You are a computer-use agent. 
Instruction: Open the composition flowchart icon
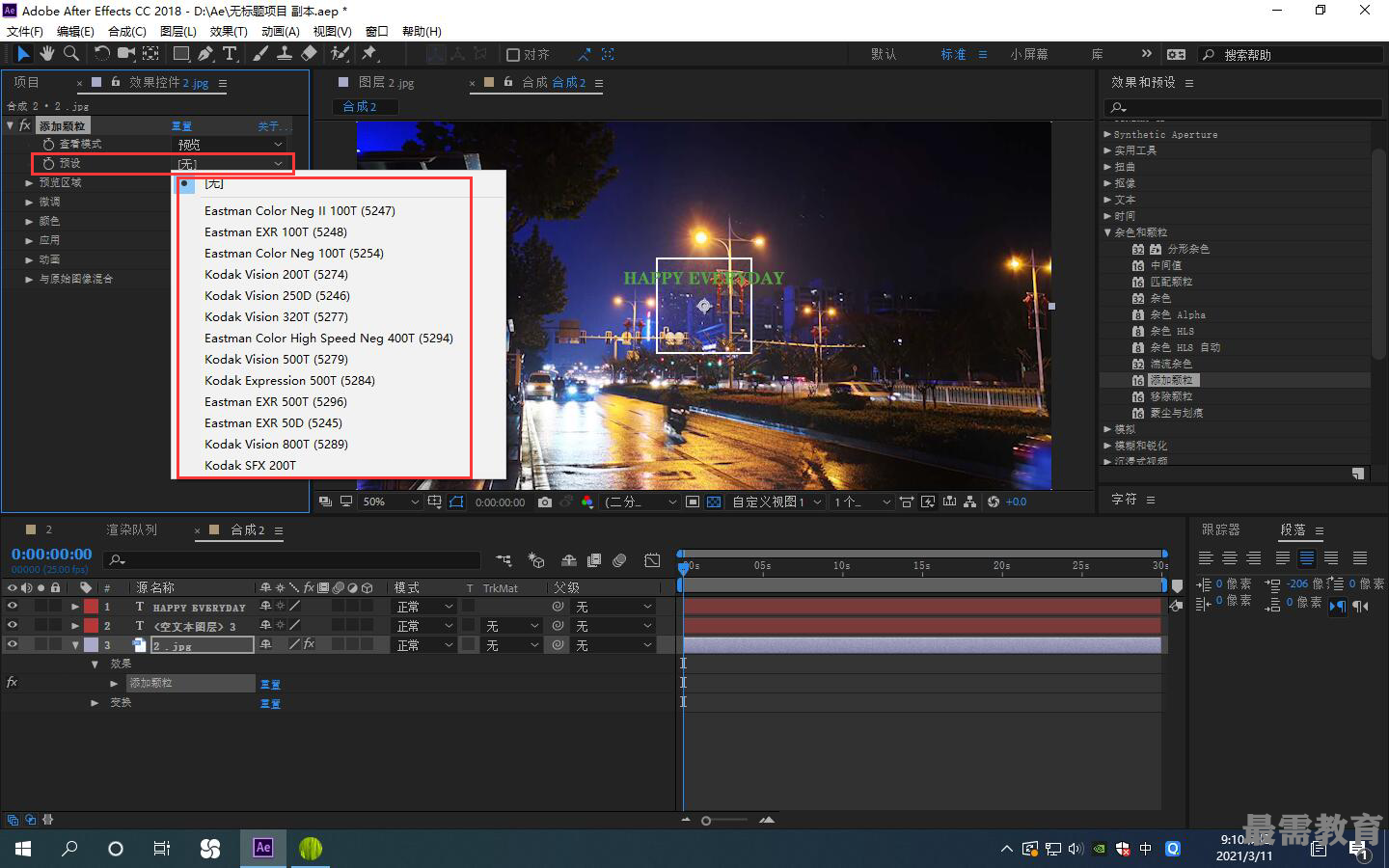(x=971, y=502)
